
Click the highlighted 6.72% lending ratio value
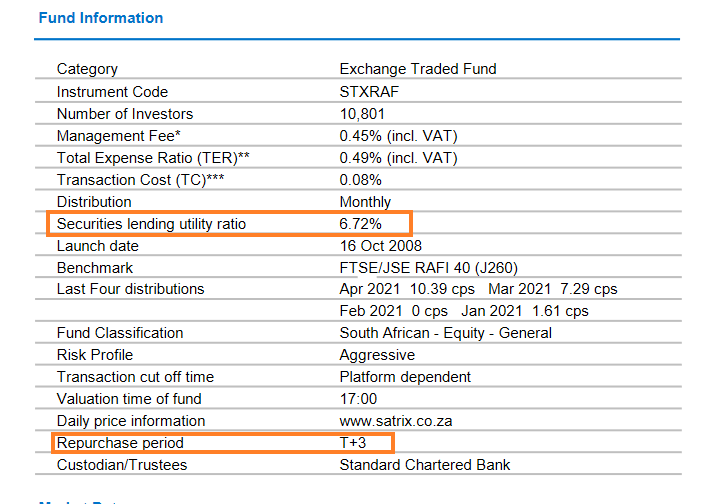tap(361, 224)
